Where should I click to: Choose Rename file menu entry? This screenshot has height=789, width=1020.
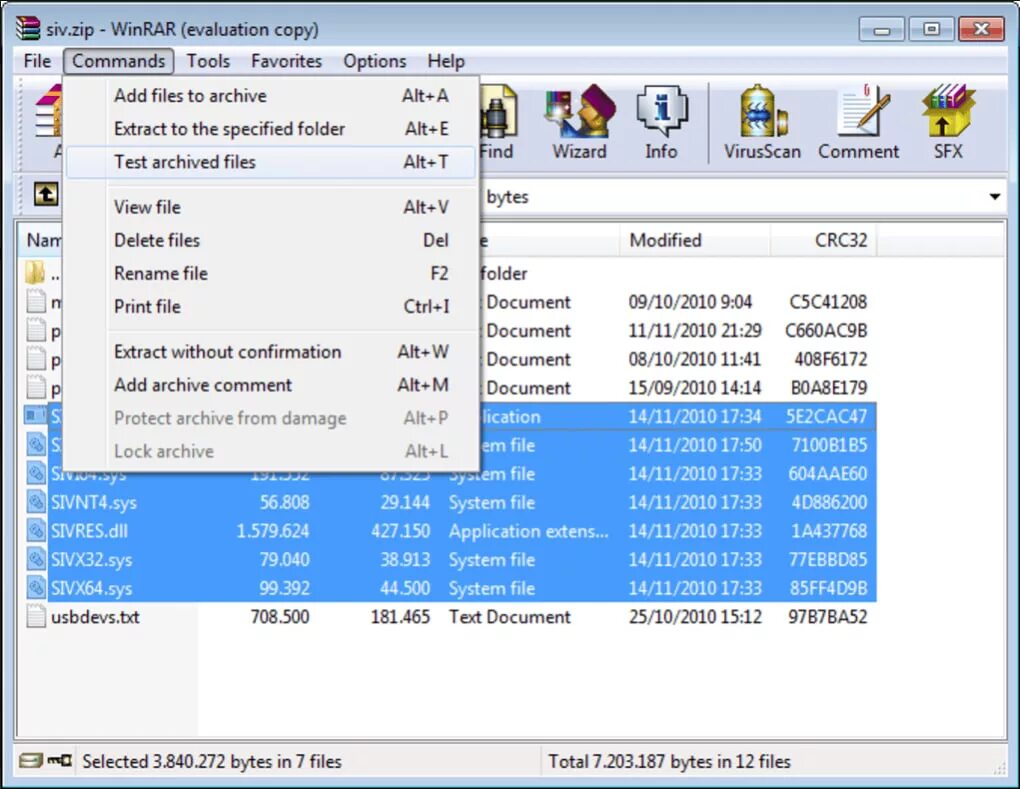click(x=271, y=273)
